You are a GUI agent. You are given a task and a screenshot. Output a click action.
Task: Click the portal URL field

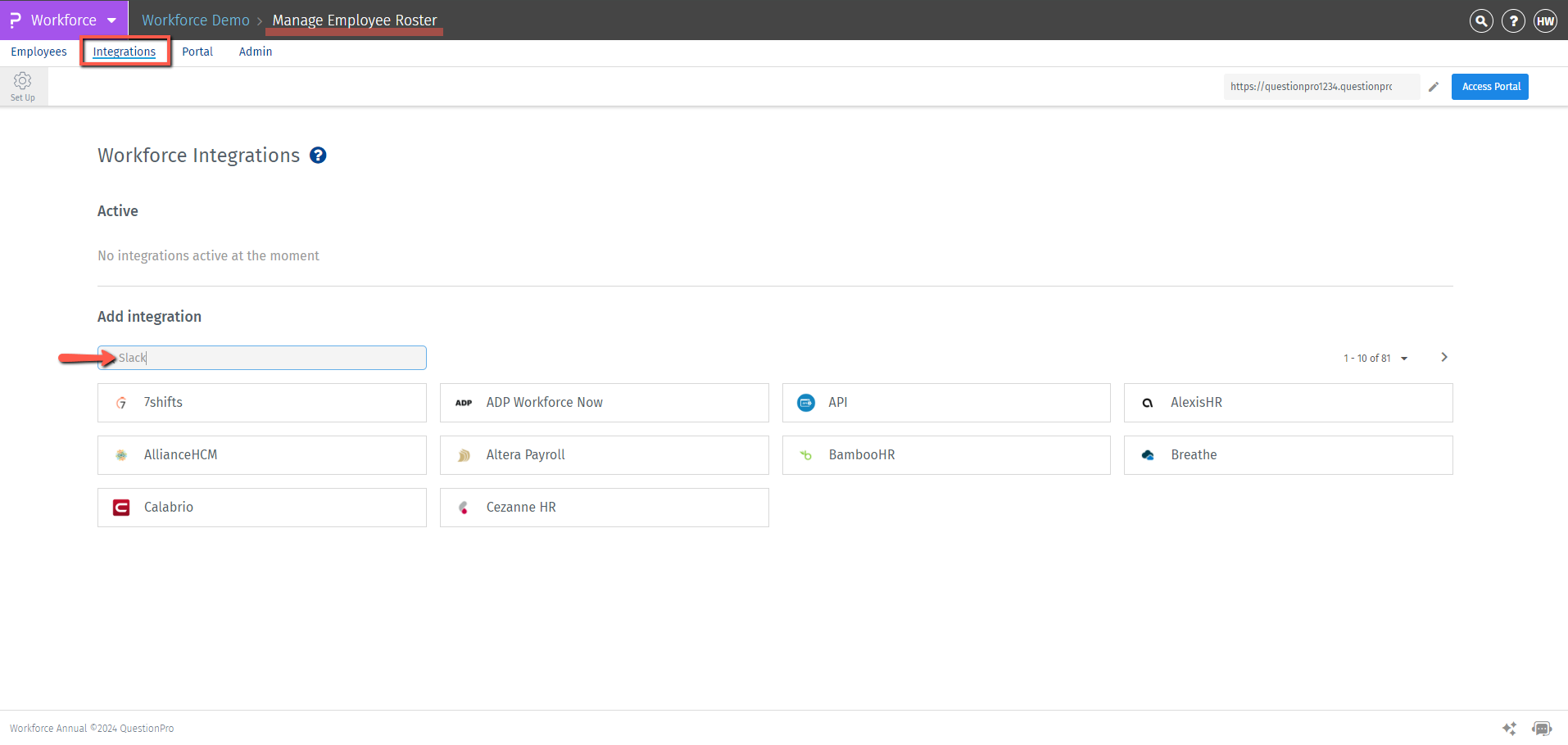click(1321, 87)
